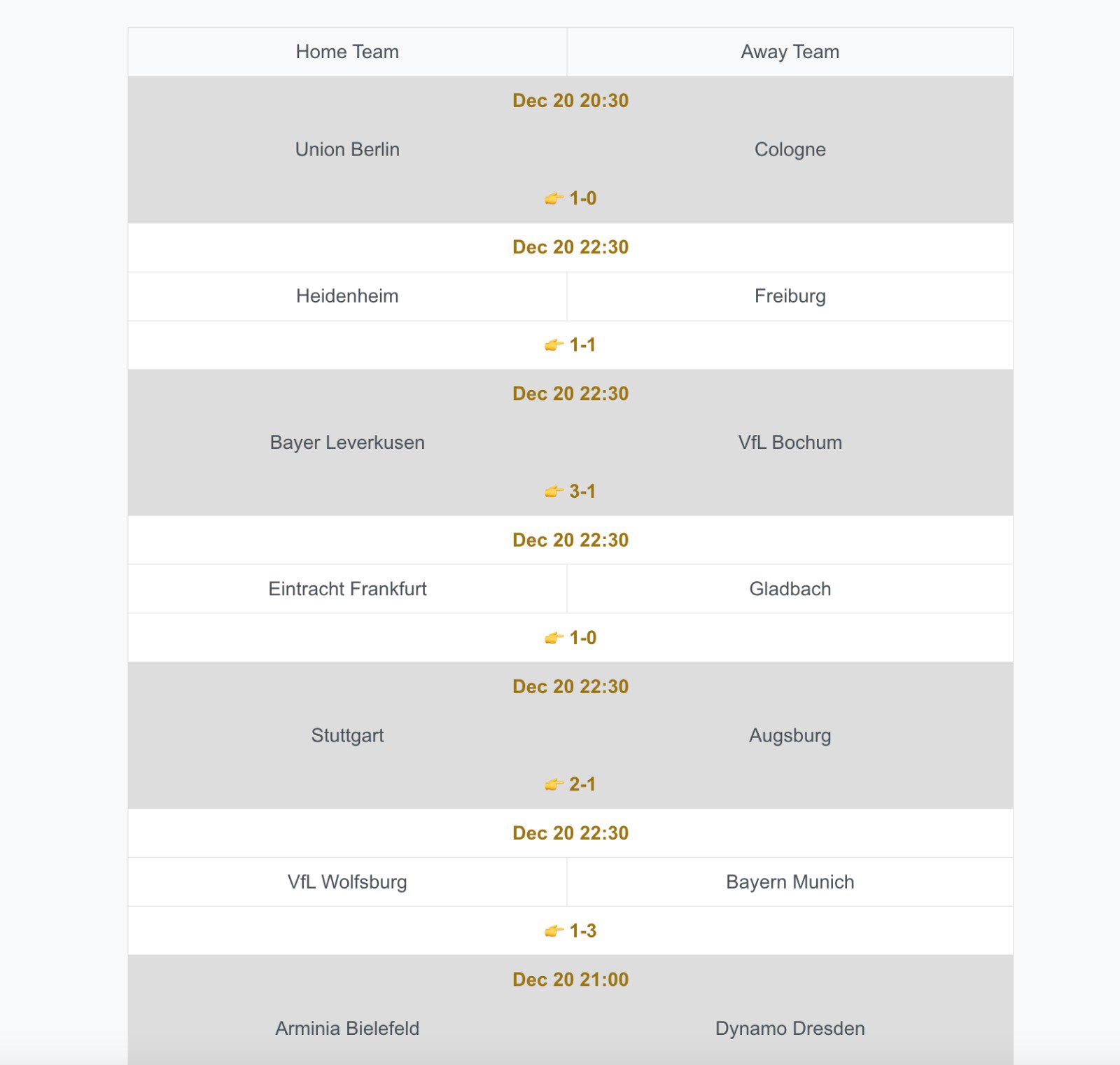Click the Gladbach away team cell
1120x1065 pixels.
click(790, 589)
